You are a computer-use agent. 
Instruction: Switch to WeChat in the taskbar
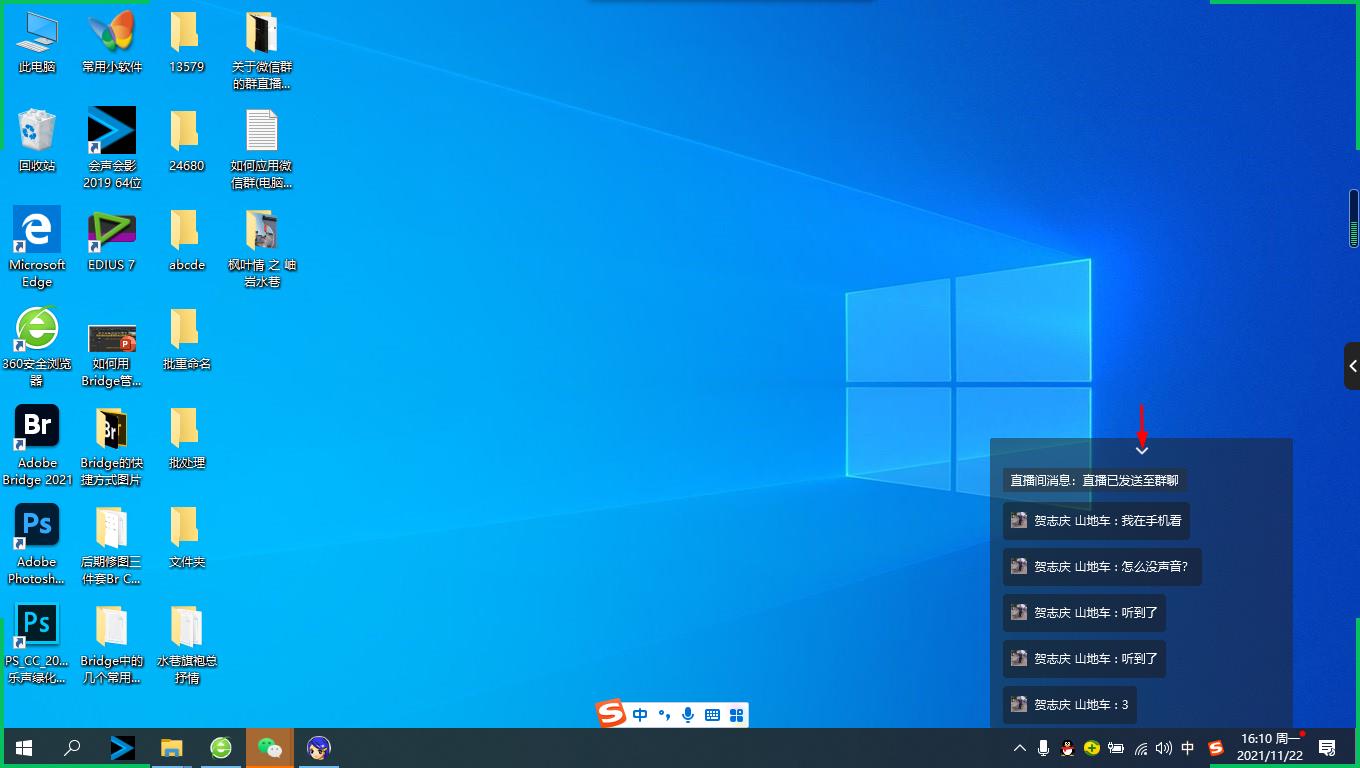click(x=269, y=748)
